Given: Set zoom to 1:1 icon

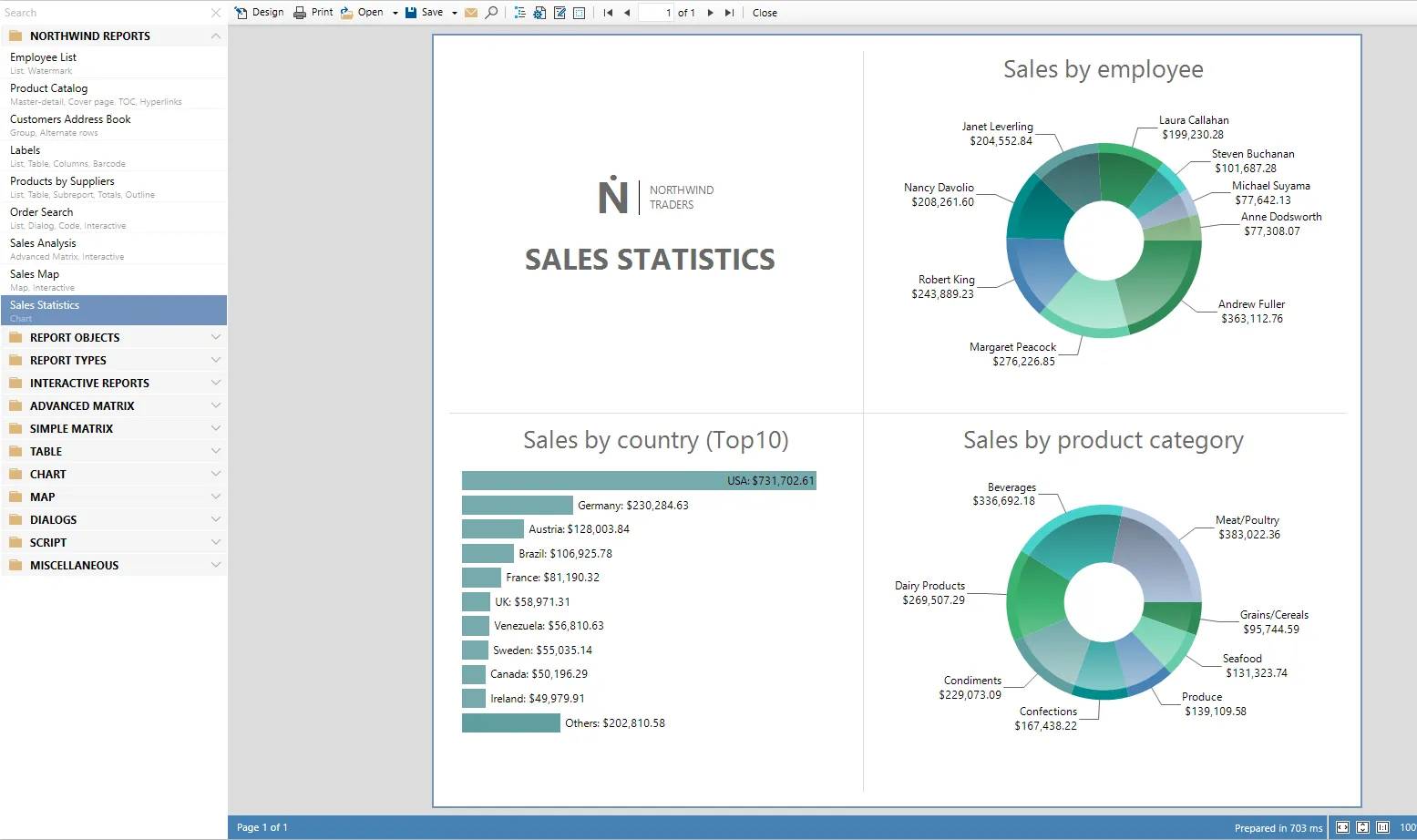Looking at the screenshot, I should click(1382, 827).
